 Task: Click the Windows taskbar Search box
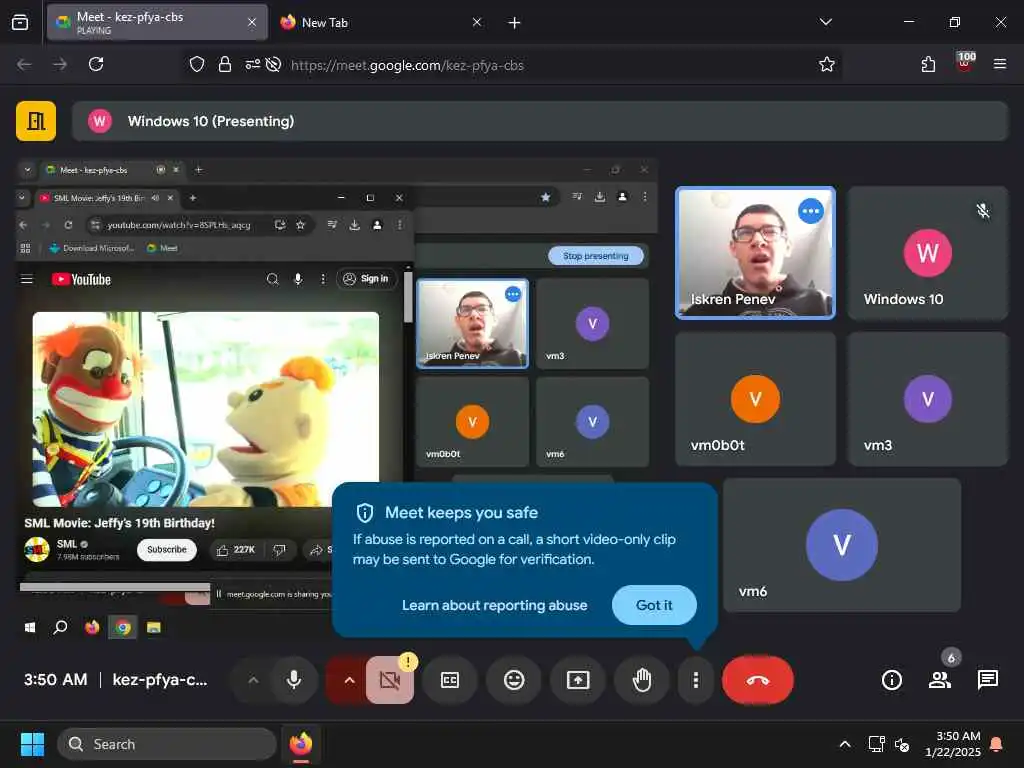pyautogui.click(x=167, y=744)
